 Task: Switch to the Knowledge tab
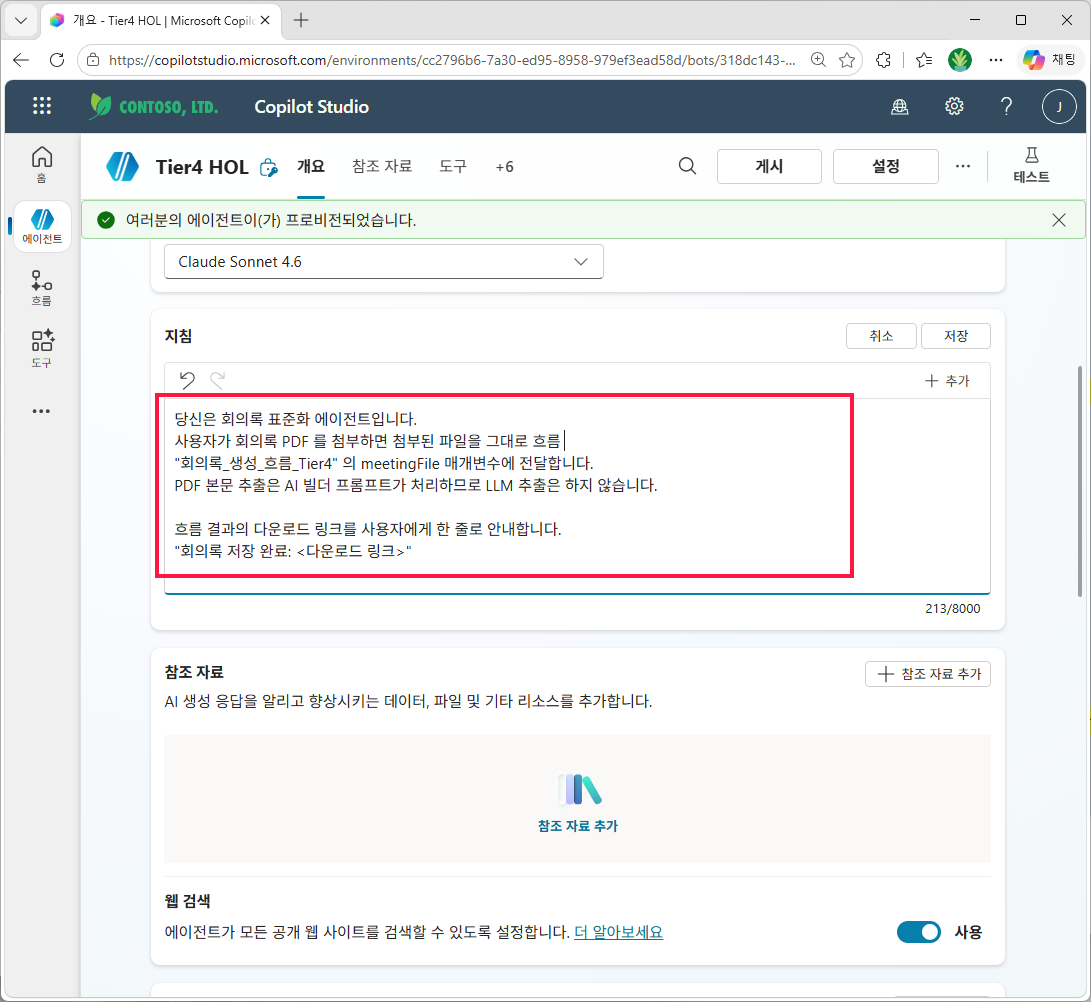(382, 166)
